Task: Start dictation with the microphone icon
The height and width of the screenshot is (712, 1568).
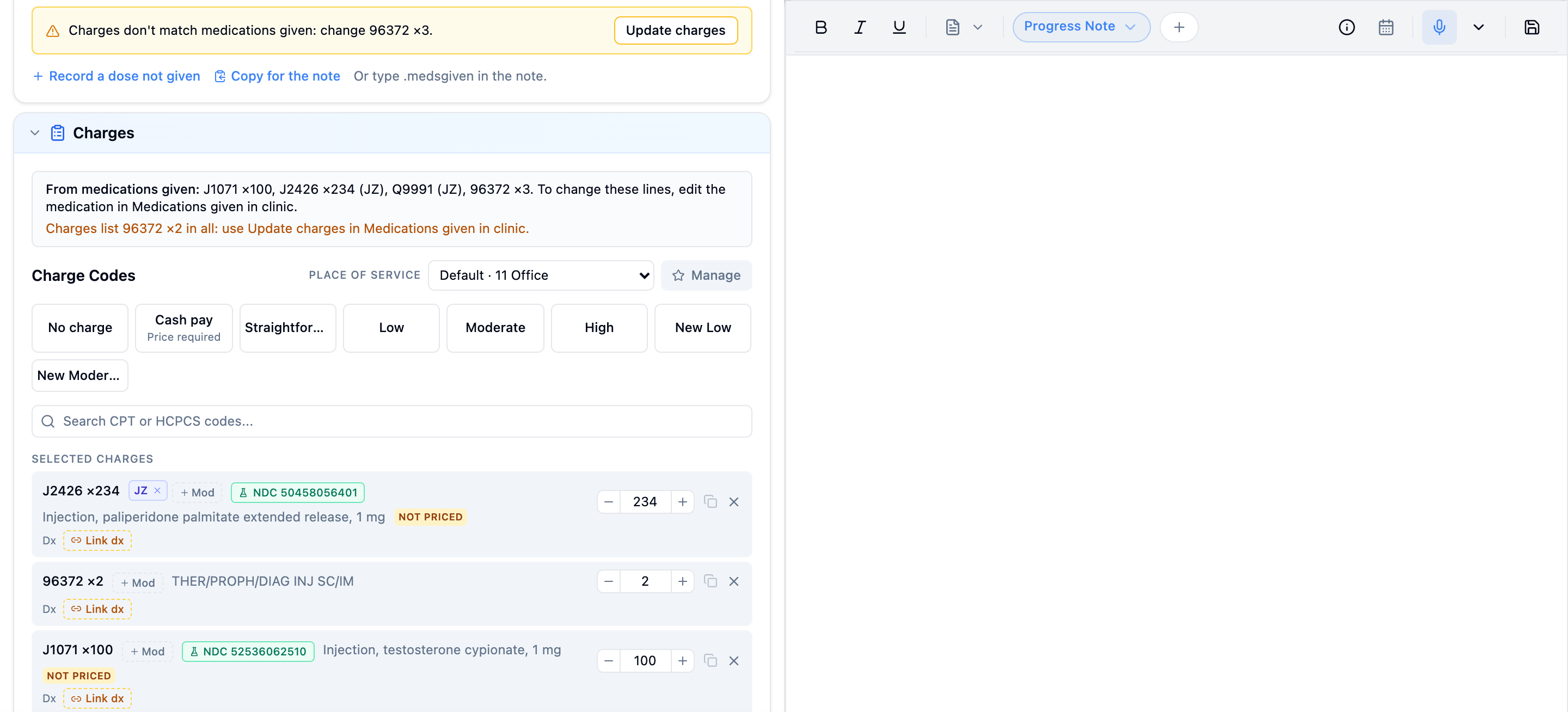Action: (x=1439, y=27)
